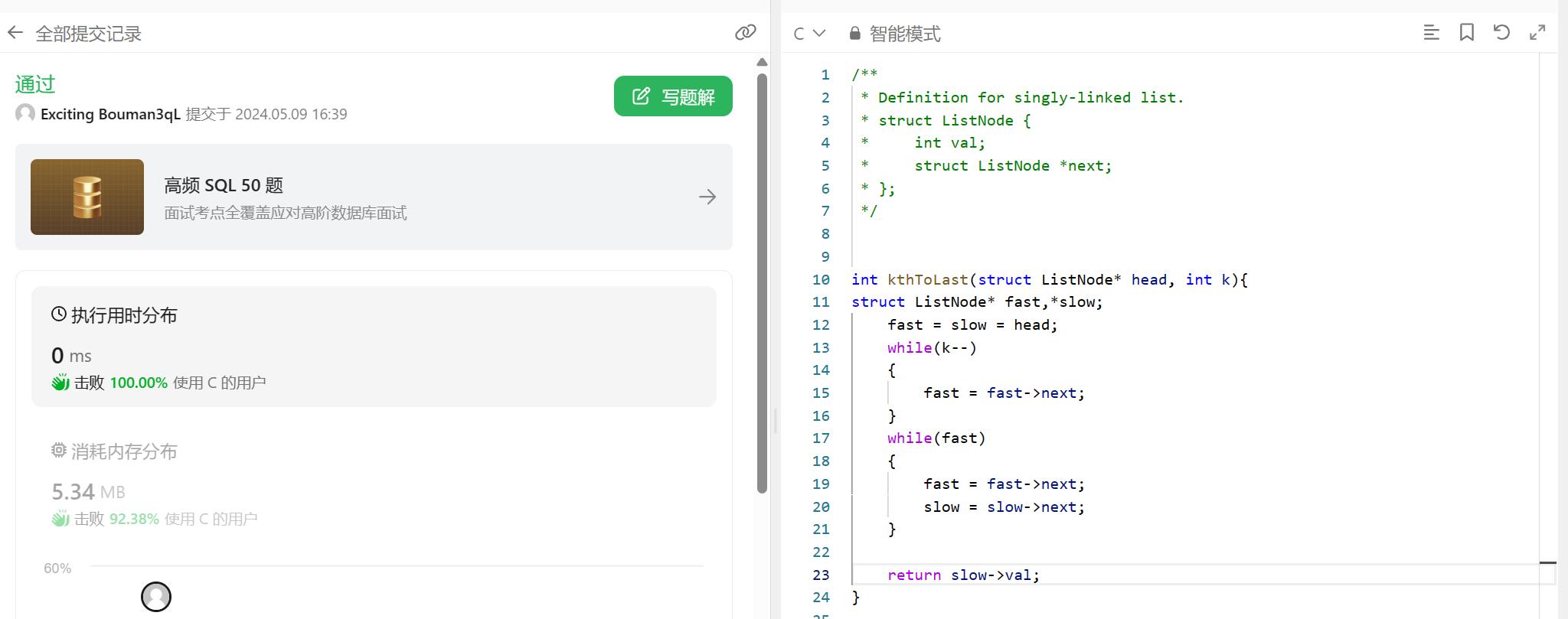This screenshot has width=1568, height=619.
Task: Go back to all submission records
Action: 15,33
